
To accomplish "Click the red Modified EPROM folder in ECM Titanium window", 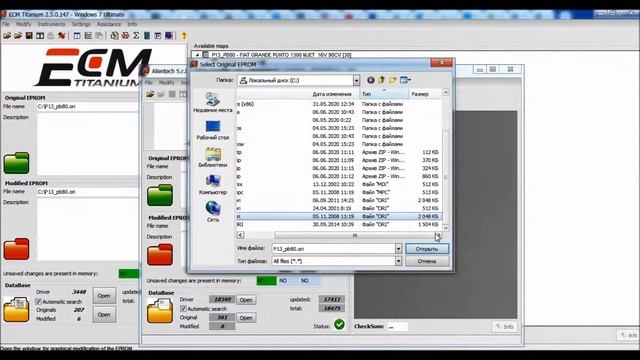I will point(16,249).
